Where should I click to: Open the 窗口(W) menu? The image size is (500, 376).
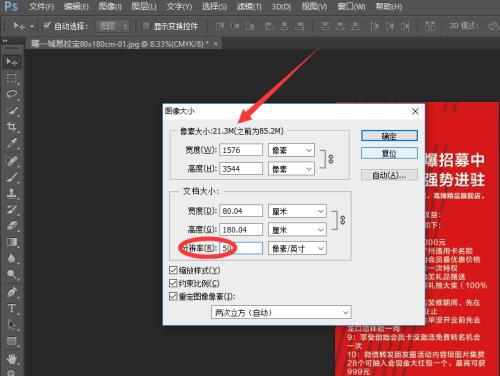[x=352, y=6]
